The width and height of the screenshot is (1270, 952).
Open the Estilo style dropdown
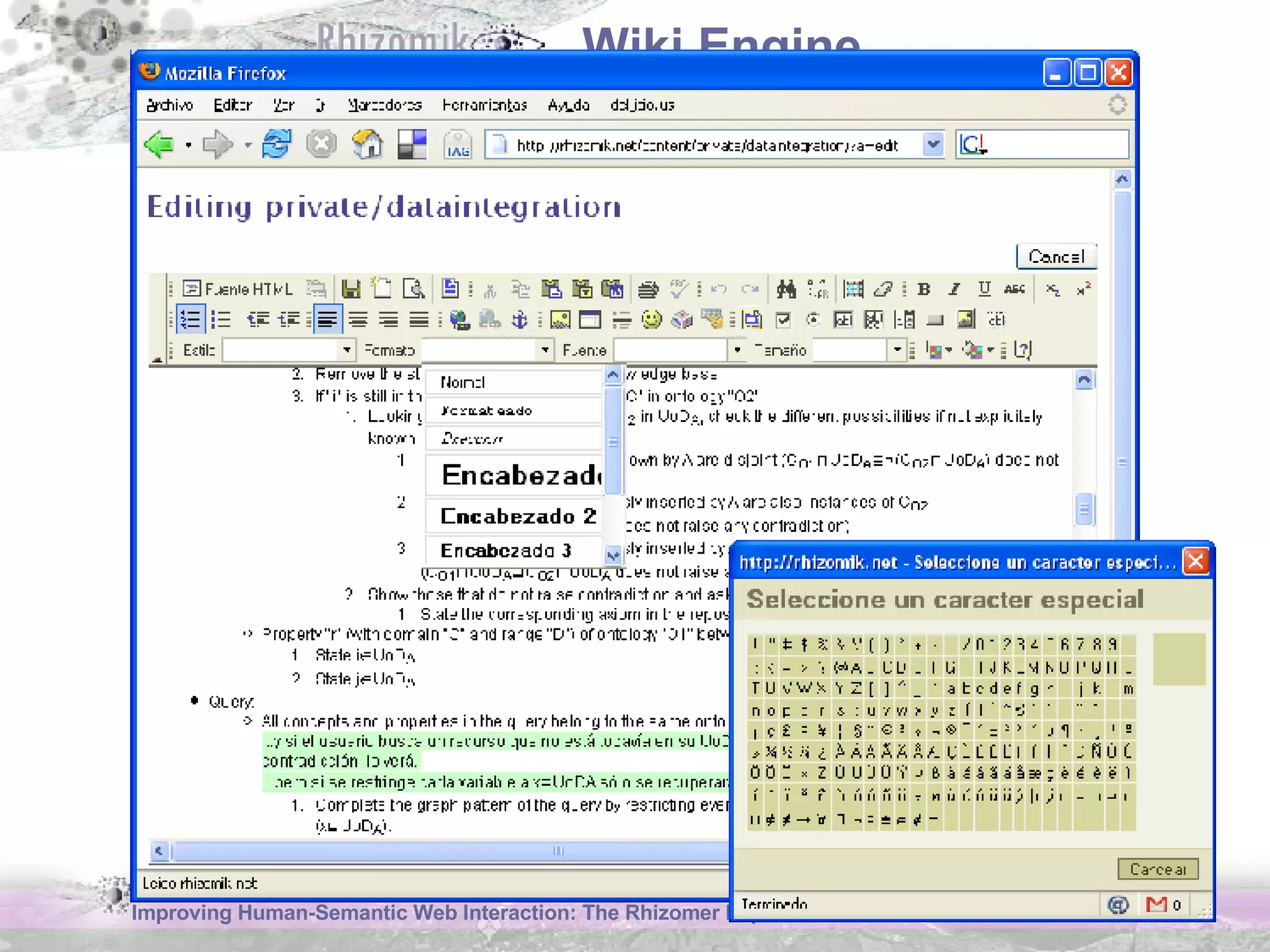coord(347,350)
